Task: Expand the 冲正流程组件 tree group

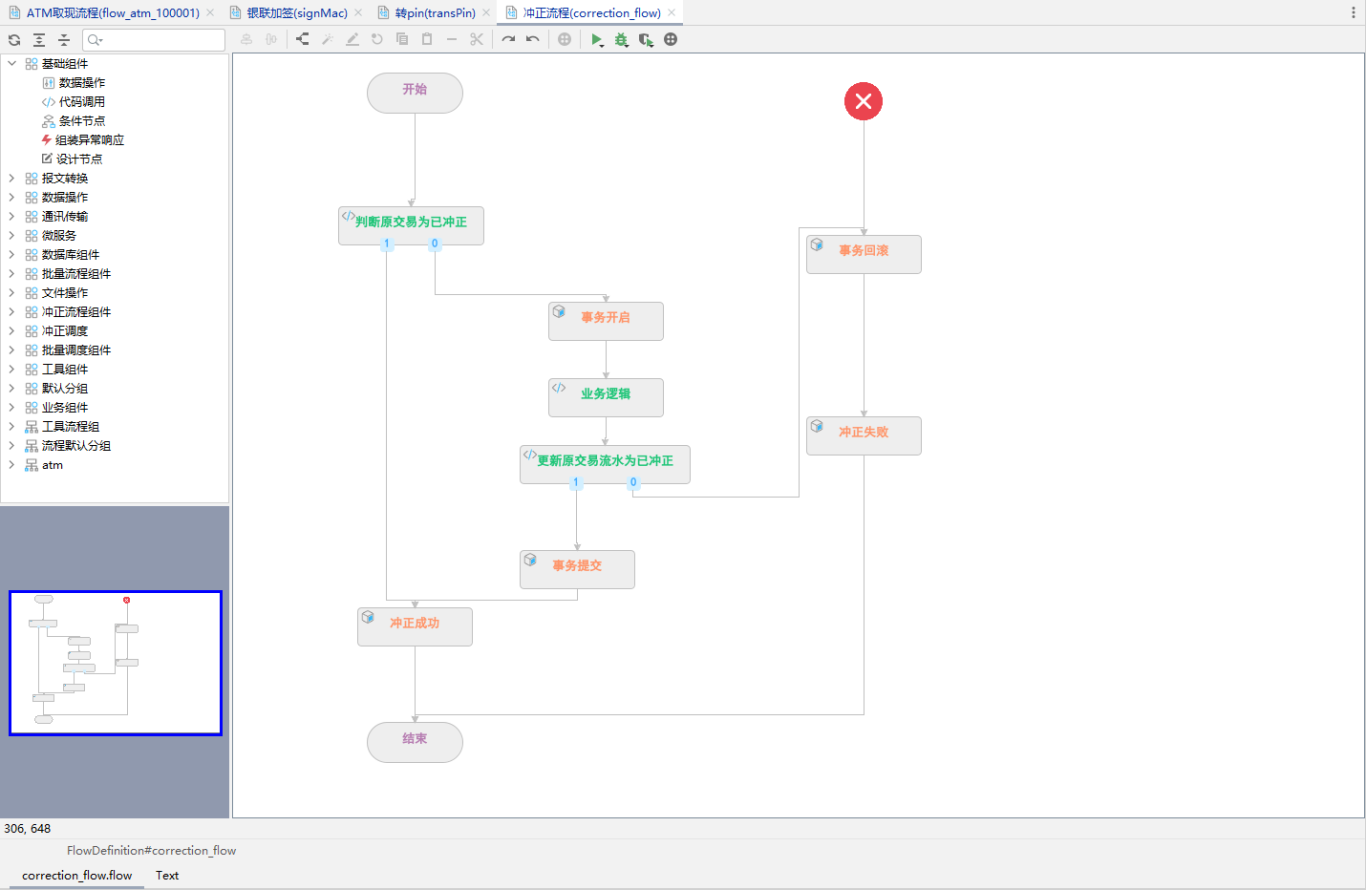Action: point(12,312)
